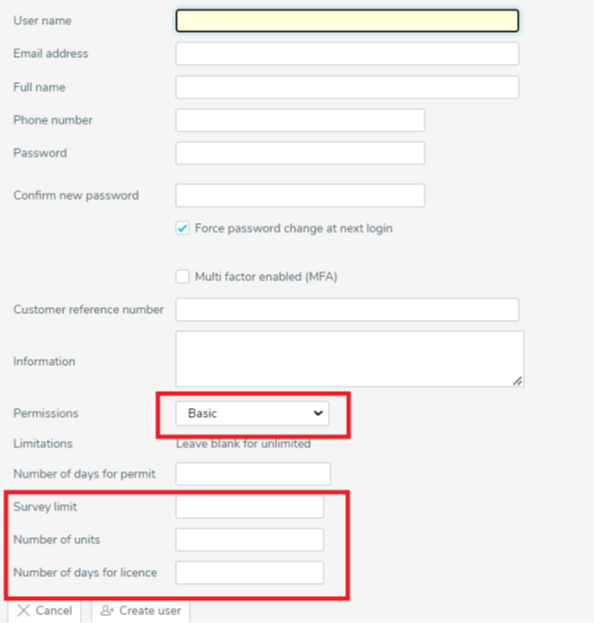Viewport: 594px width, 623px height.
Task: Click the Customer reference number field
Action: [x=347, y=310]
